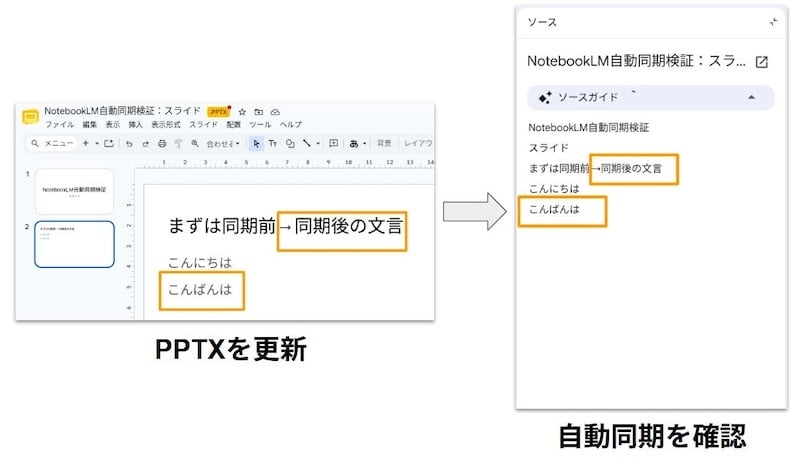
Task: Open the ヘルプ menu
Action: coord(291,125)
